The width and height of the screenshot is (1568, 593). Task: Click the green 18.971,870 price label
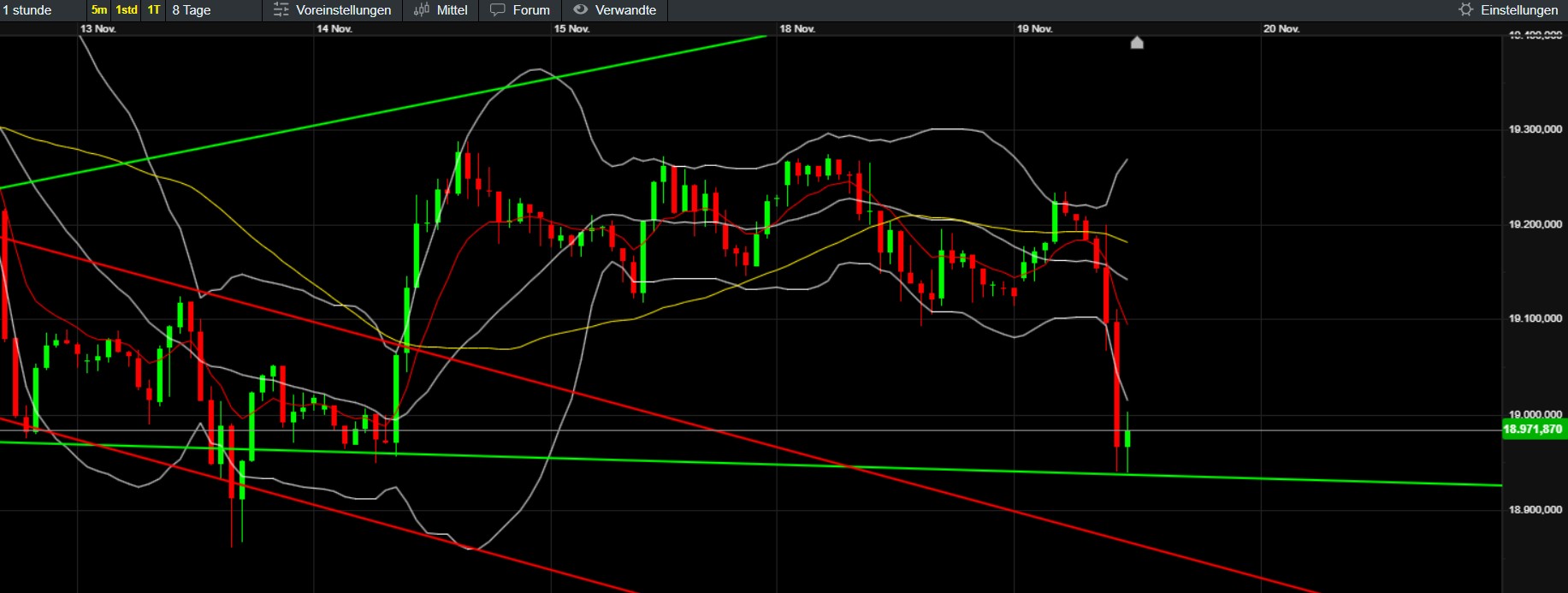coord(1535,429)
